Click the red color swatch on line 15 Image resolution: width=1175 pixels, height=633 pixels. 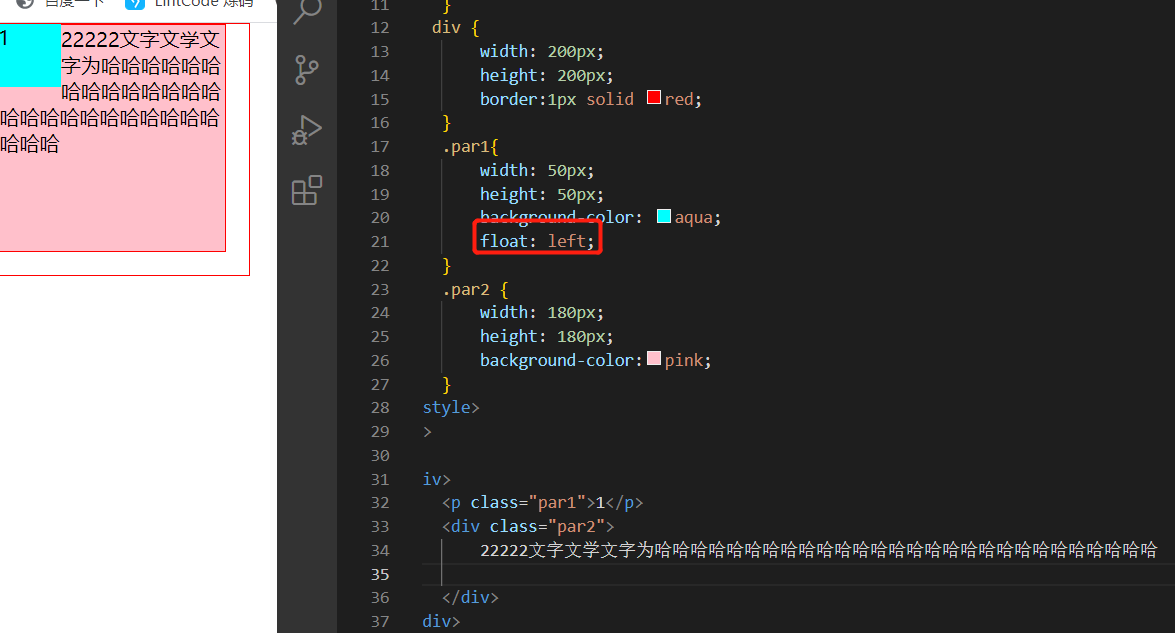654,97
